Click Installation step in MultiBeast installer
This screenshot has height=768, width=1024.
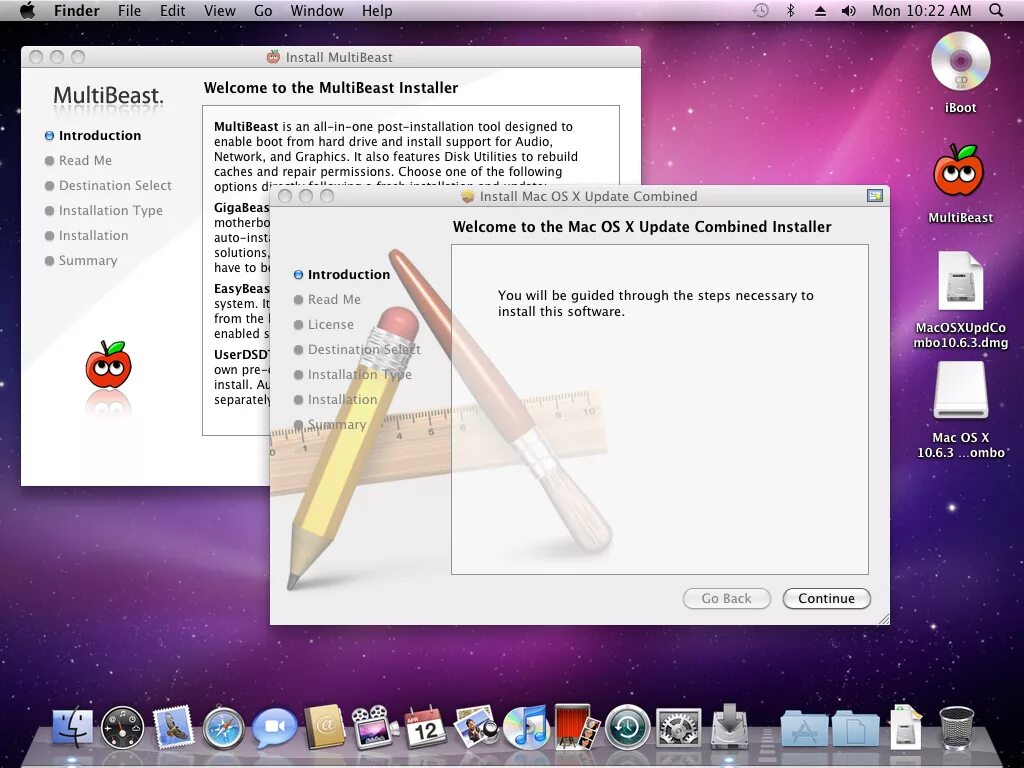pyautogui.click(x=87, y=235)
